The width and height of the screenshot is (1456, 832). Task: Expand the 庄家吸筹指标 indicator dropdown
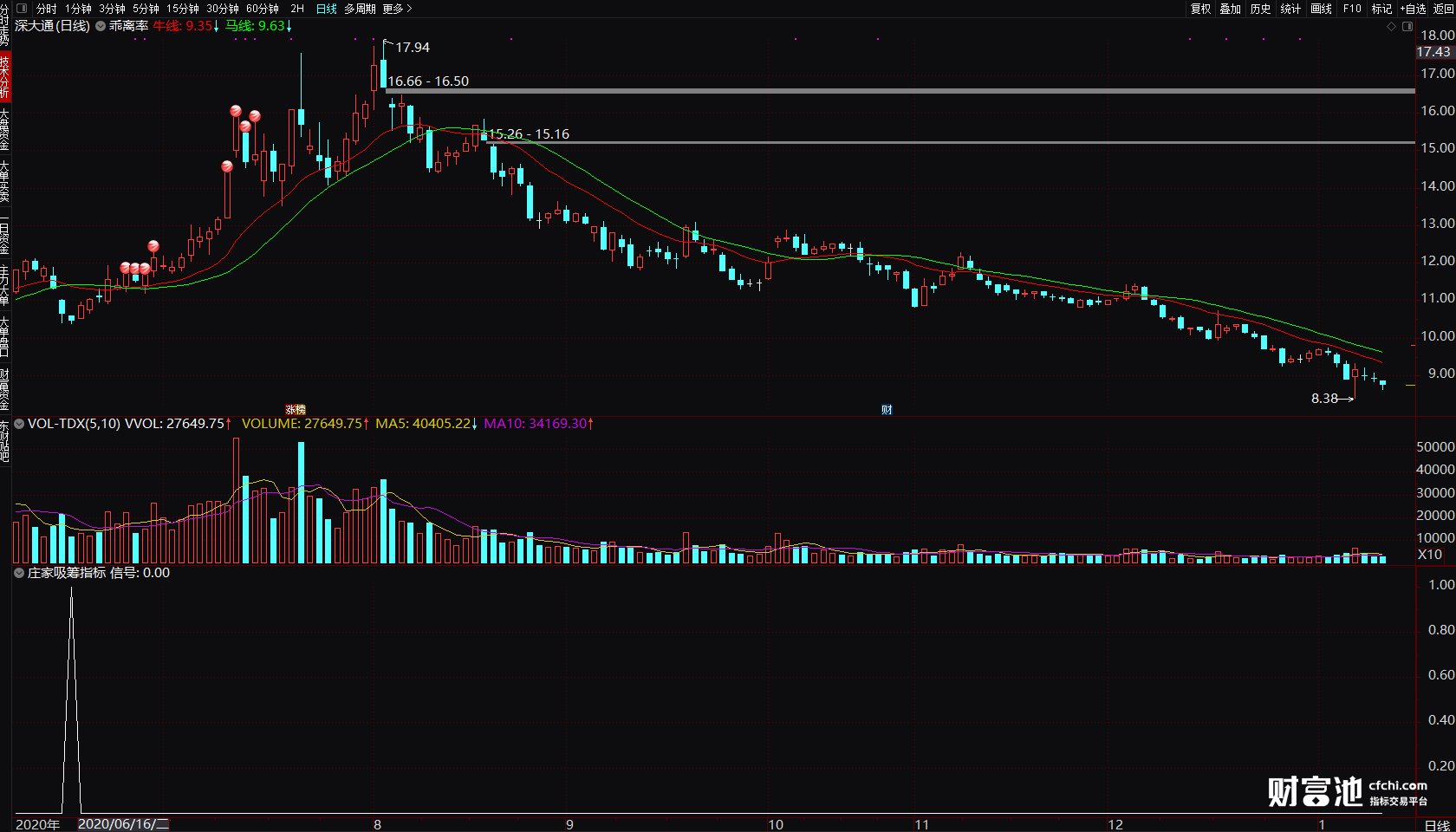(x=19, y=573)
